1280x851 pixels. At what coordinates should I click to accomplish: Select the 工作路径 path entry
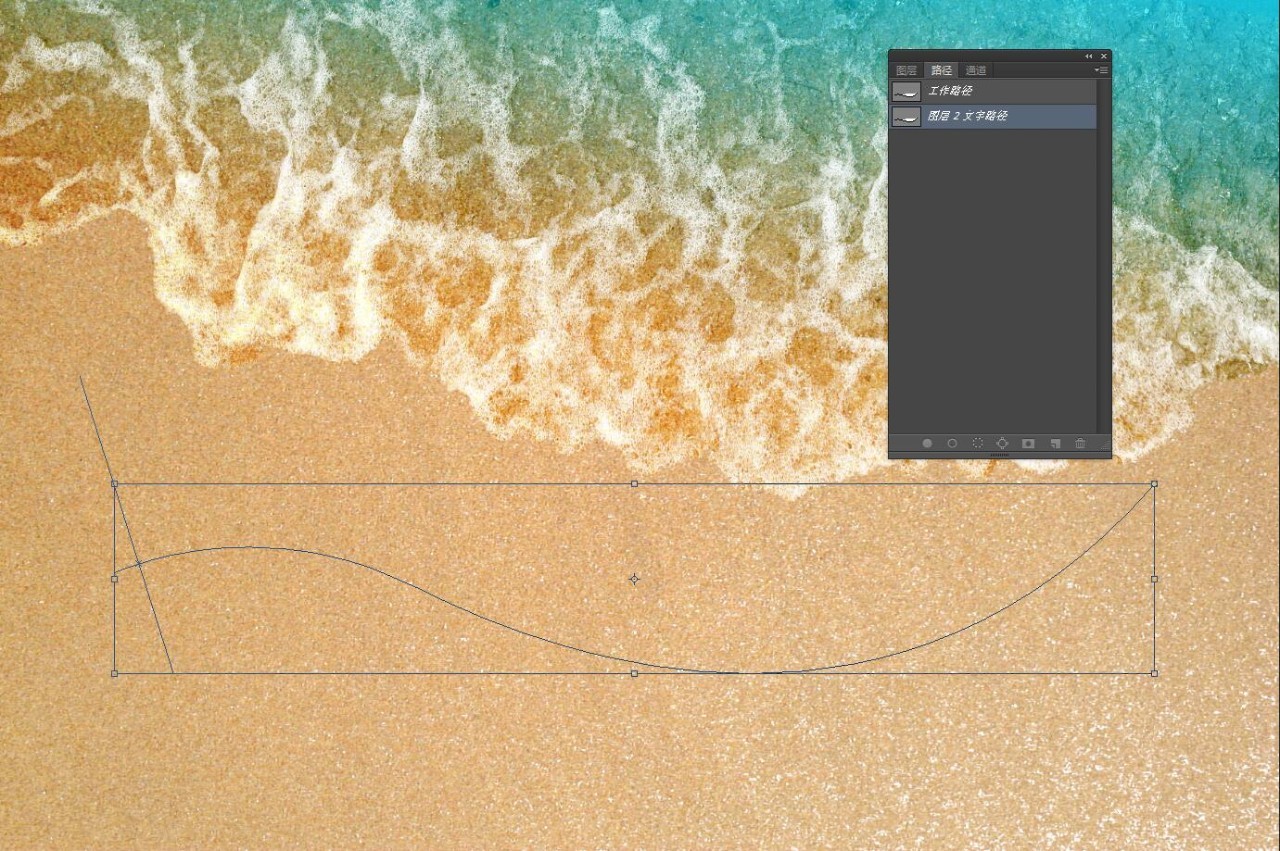click(x=1000, y=91)
